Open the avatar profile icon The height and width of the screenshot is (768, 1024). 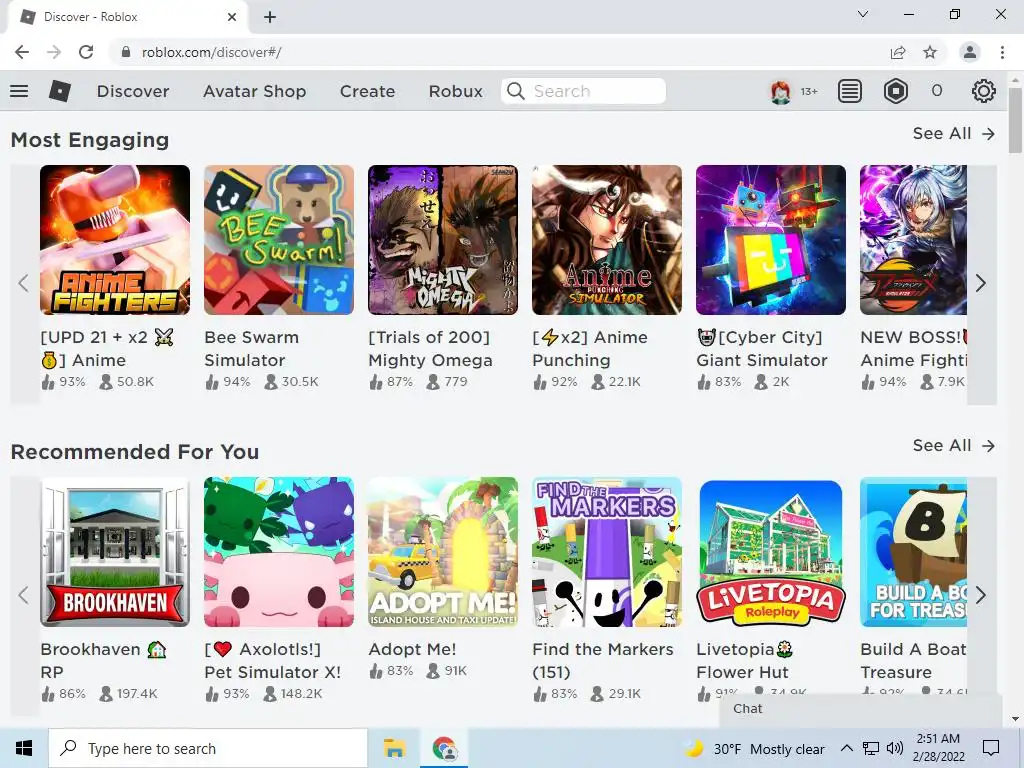[x=780, y=91]
